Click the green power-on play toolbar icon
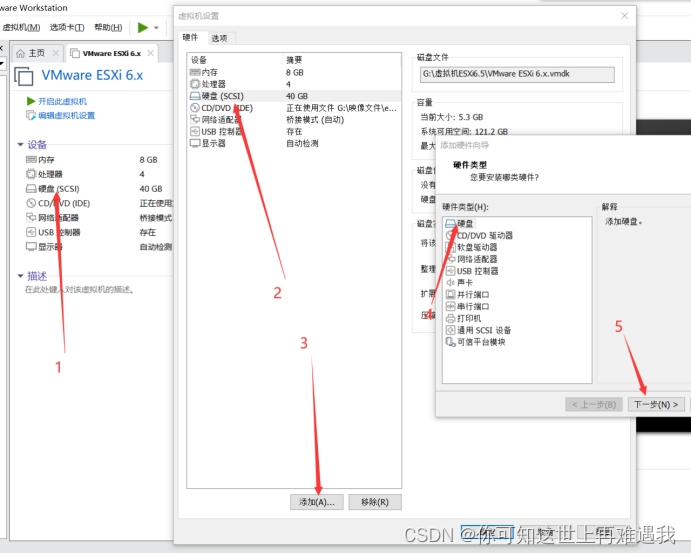The width and height of the screenshot is (691, 554). [143, 27]
